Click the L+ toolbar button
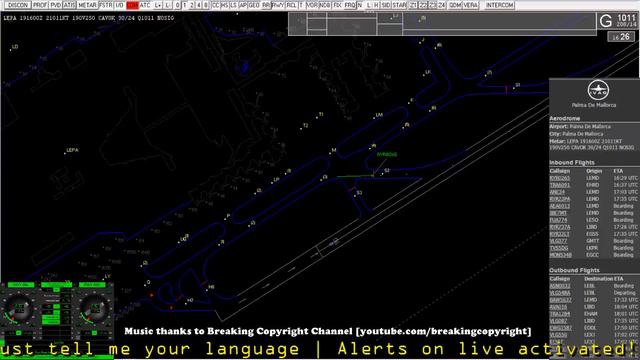This screenshot has height=360, width=640. pyautogui.click(x=158, y=5)
